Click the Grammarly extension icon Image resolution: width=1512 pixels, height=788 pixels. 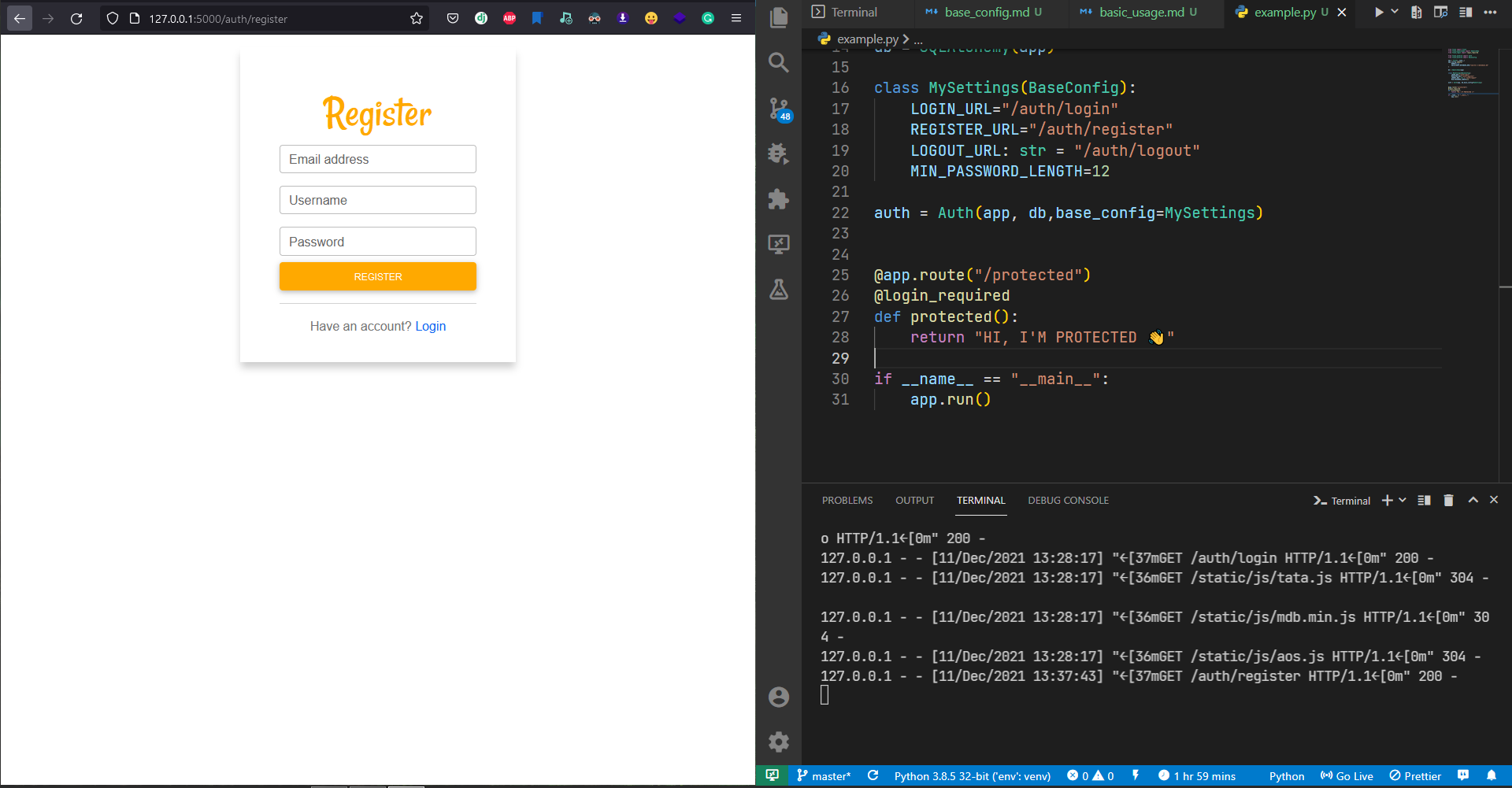pyautogui.click(x=708, y=18)
